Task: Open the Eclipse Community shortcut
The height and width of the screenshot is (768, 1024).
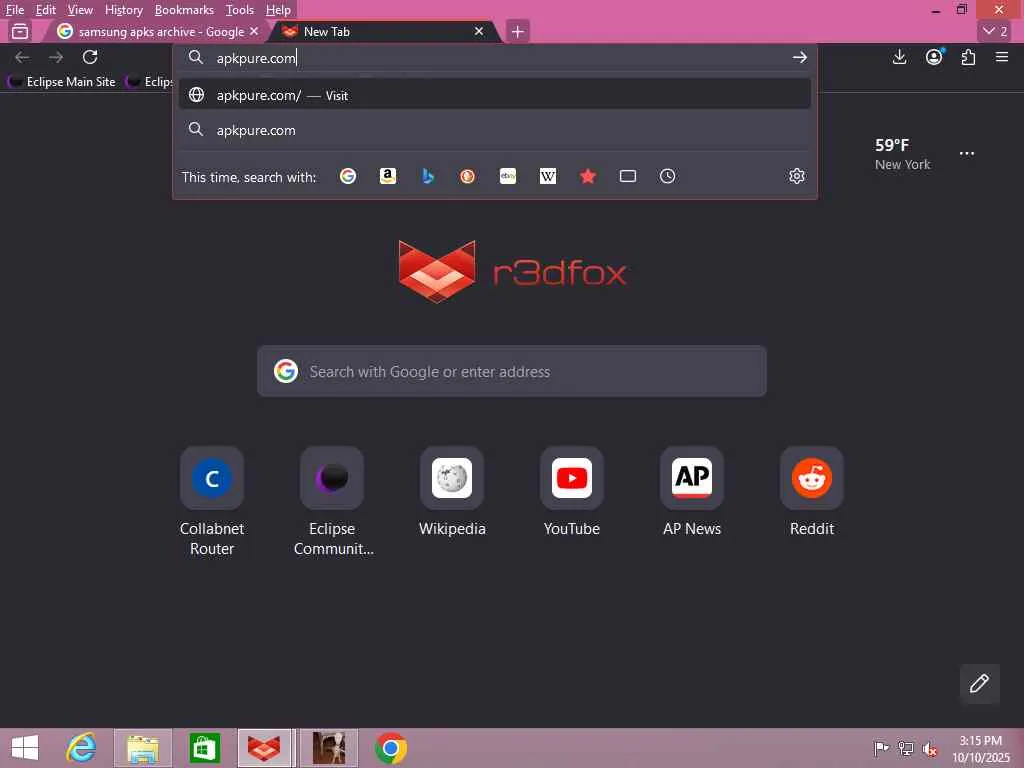Action: tap(332, 502)
